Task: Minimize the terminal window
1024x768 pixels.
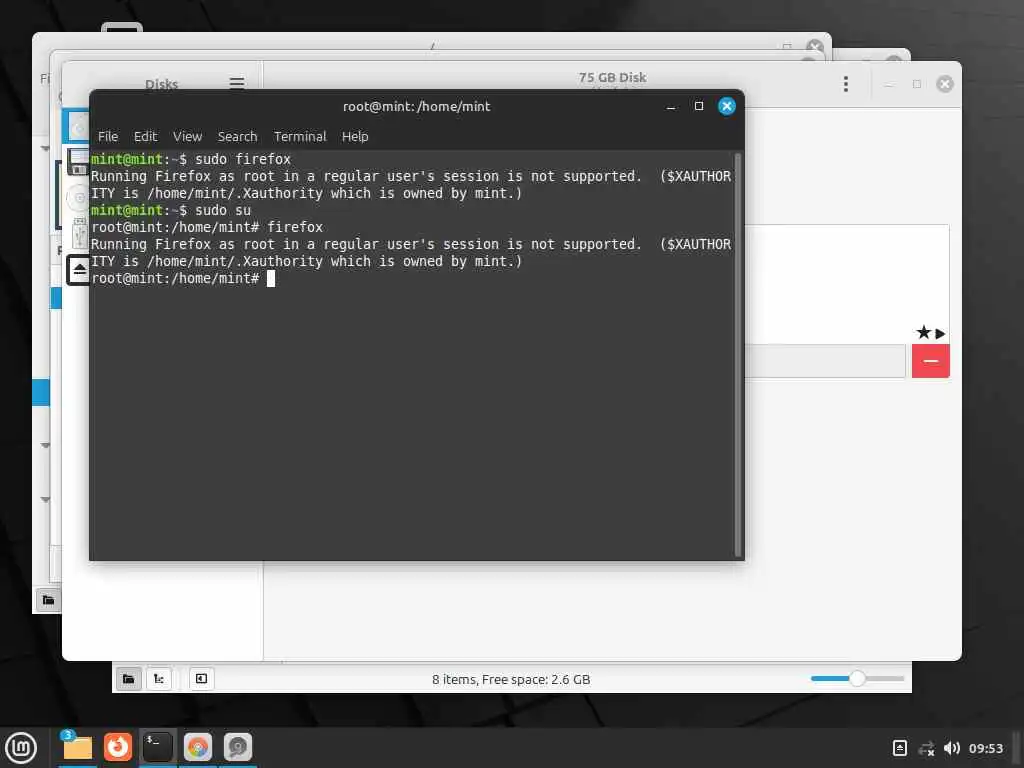Action: pos(671,106)
